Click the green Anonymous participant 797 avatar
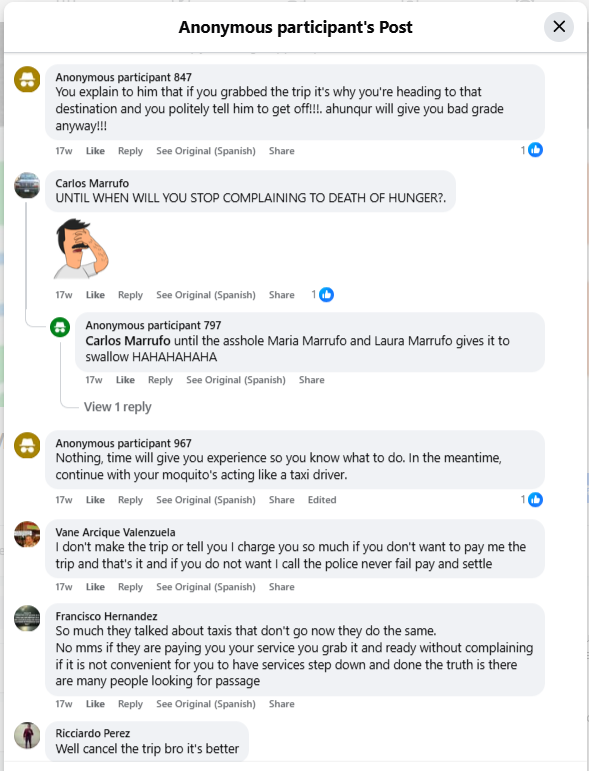The height and width of the screenshot is (771, 589). tap(60, 327)
